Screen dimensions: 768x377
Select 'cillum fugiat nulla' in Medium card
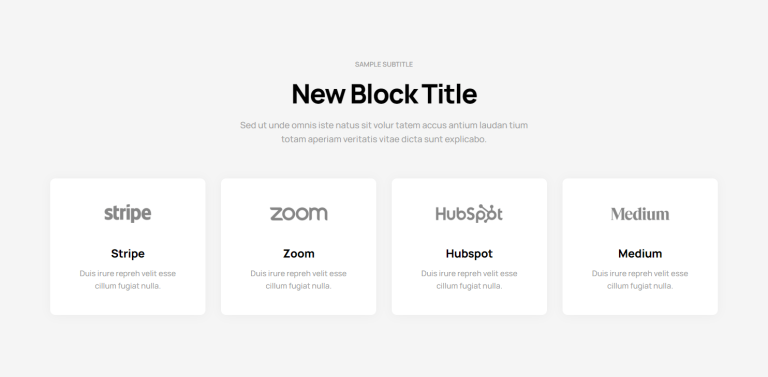pyautogui.click(x=640, y=286)
